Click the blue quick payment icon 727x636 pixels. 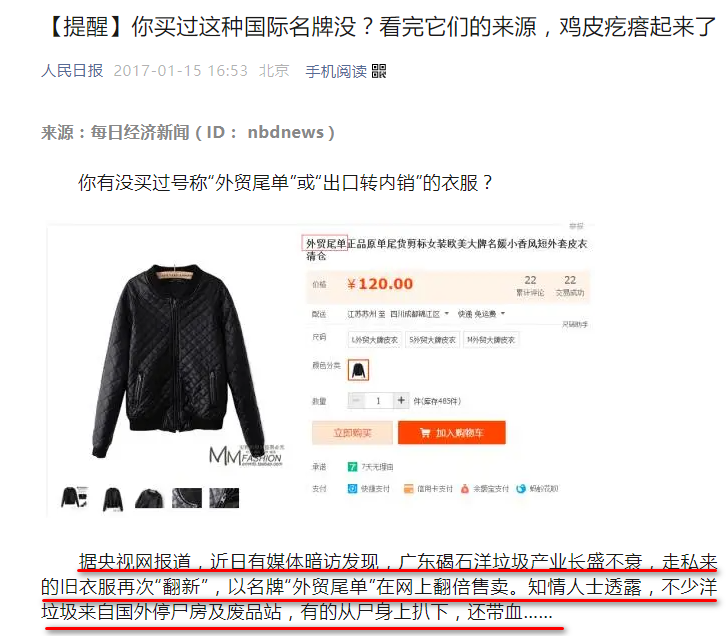[352, 488]
